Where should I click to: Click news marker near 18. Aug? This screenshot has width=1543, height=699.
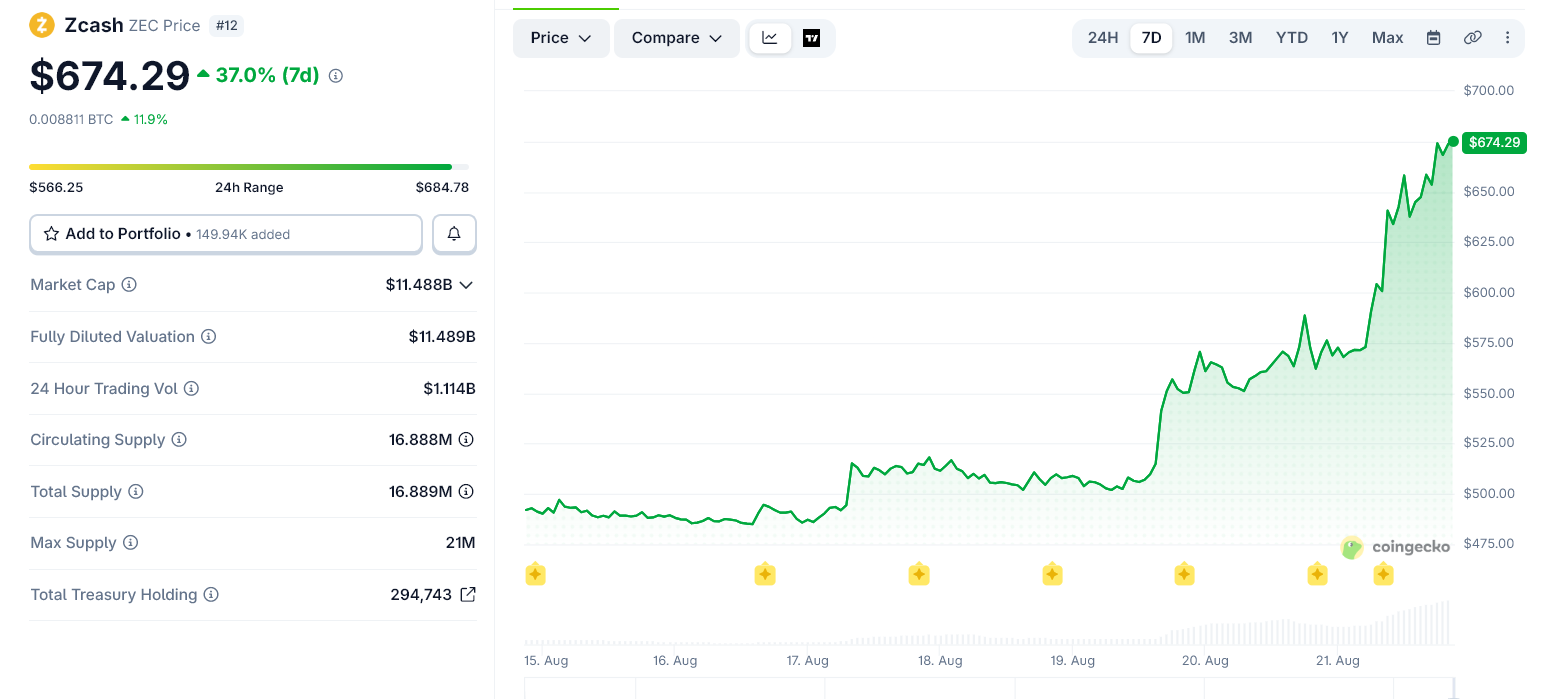(x=919, y=575)
